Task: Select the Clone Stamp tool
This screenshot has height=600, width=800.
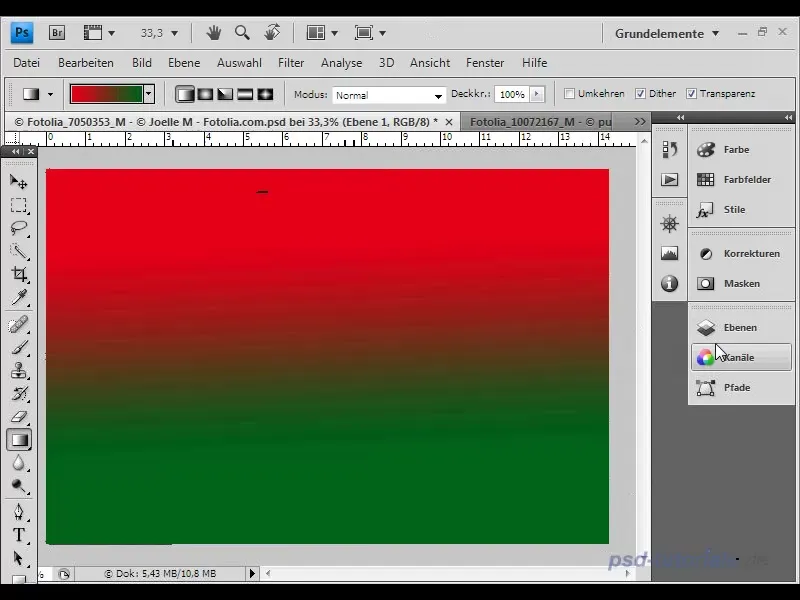Action: 18,370
